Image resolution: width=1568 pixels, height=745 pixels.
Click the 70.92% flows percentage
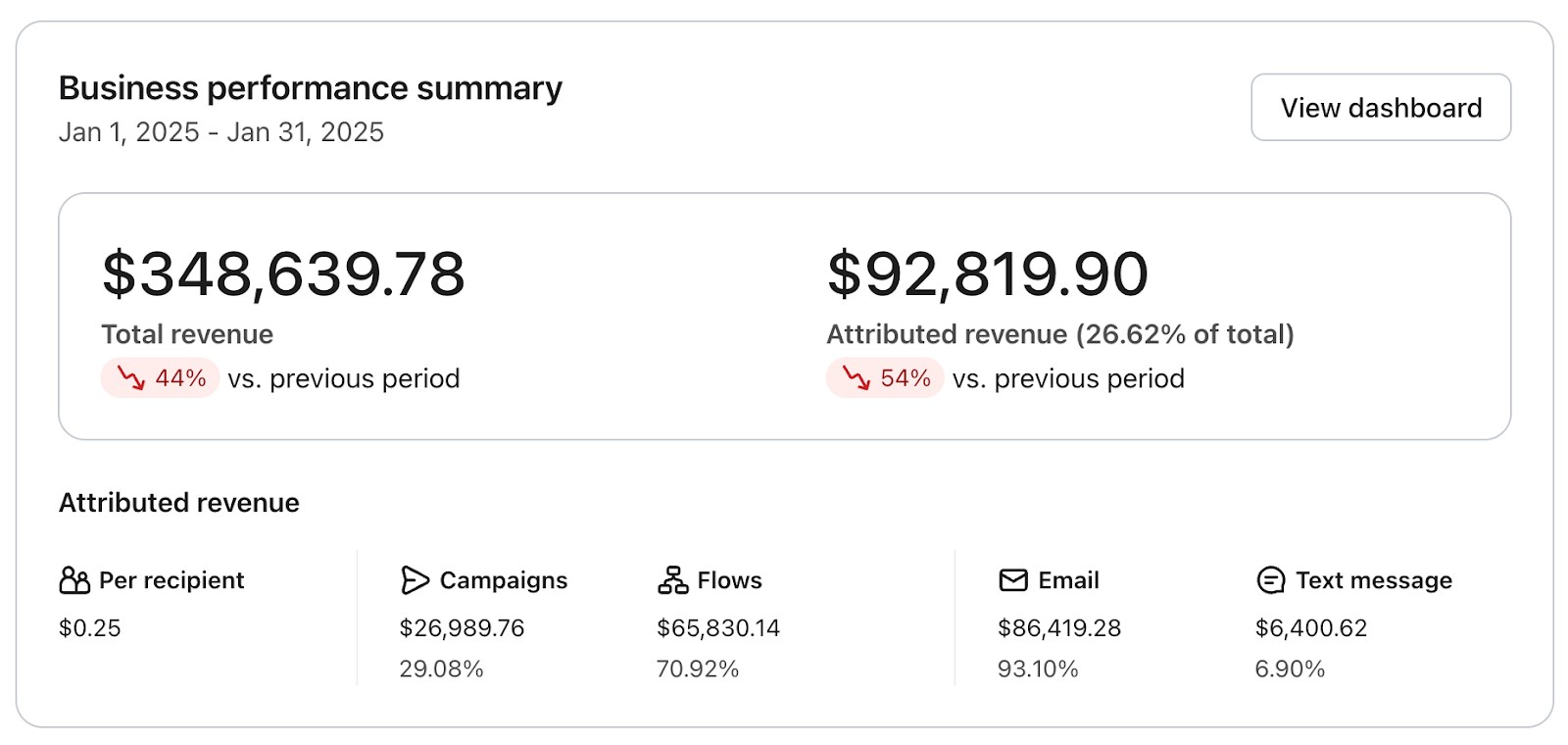[698, 670]
